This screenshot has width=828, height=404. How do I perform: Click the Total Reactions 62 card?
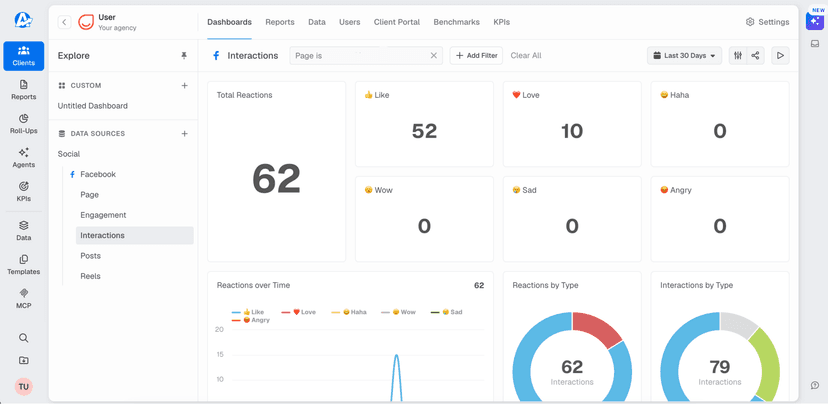pos(277,172)
